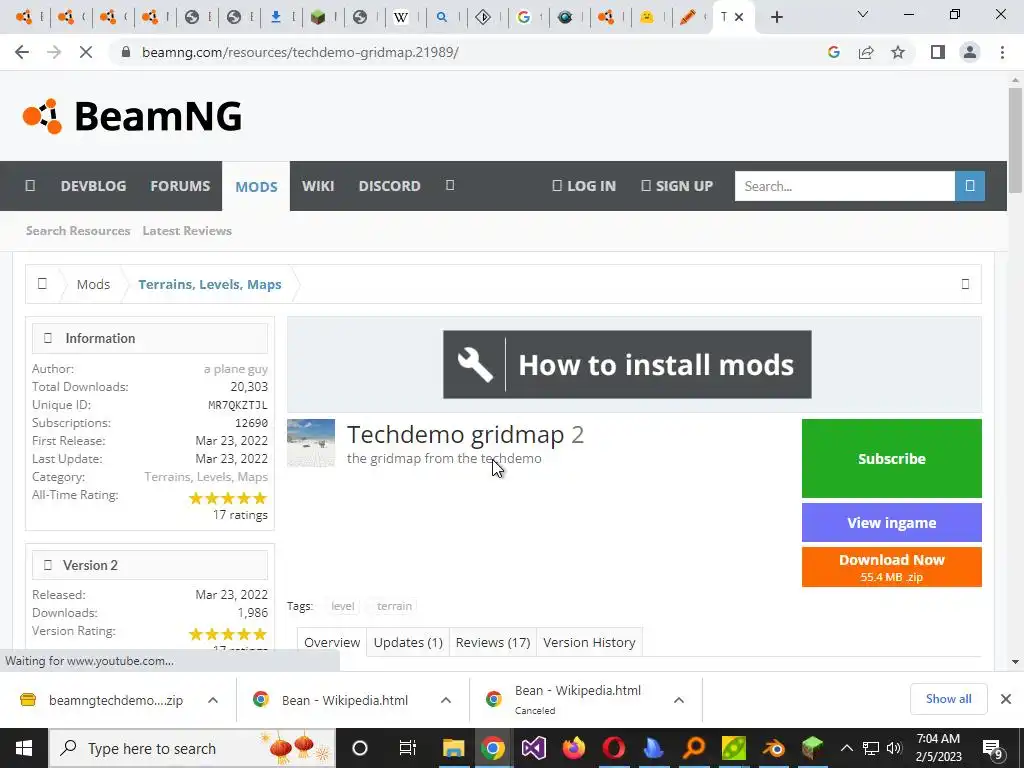This screenshot has height=768, width=1024.
Task: Click the breadcrumb home icon before Mods
Action: coord(42,284)
